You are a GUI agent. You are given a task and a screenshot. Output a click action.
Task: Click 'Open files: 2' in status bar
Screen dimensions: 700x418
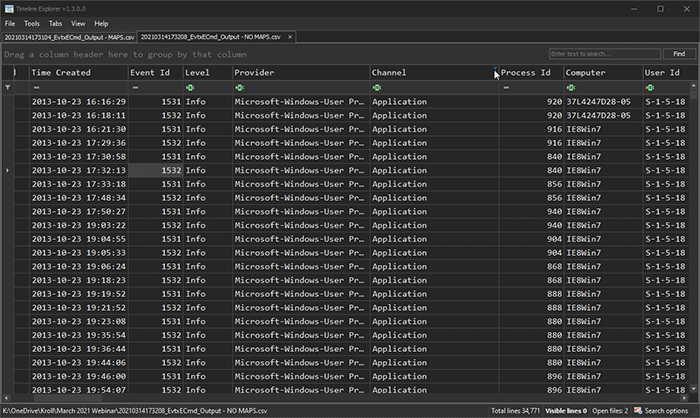pyautogui.click(x=610, y=411)
